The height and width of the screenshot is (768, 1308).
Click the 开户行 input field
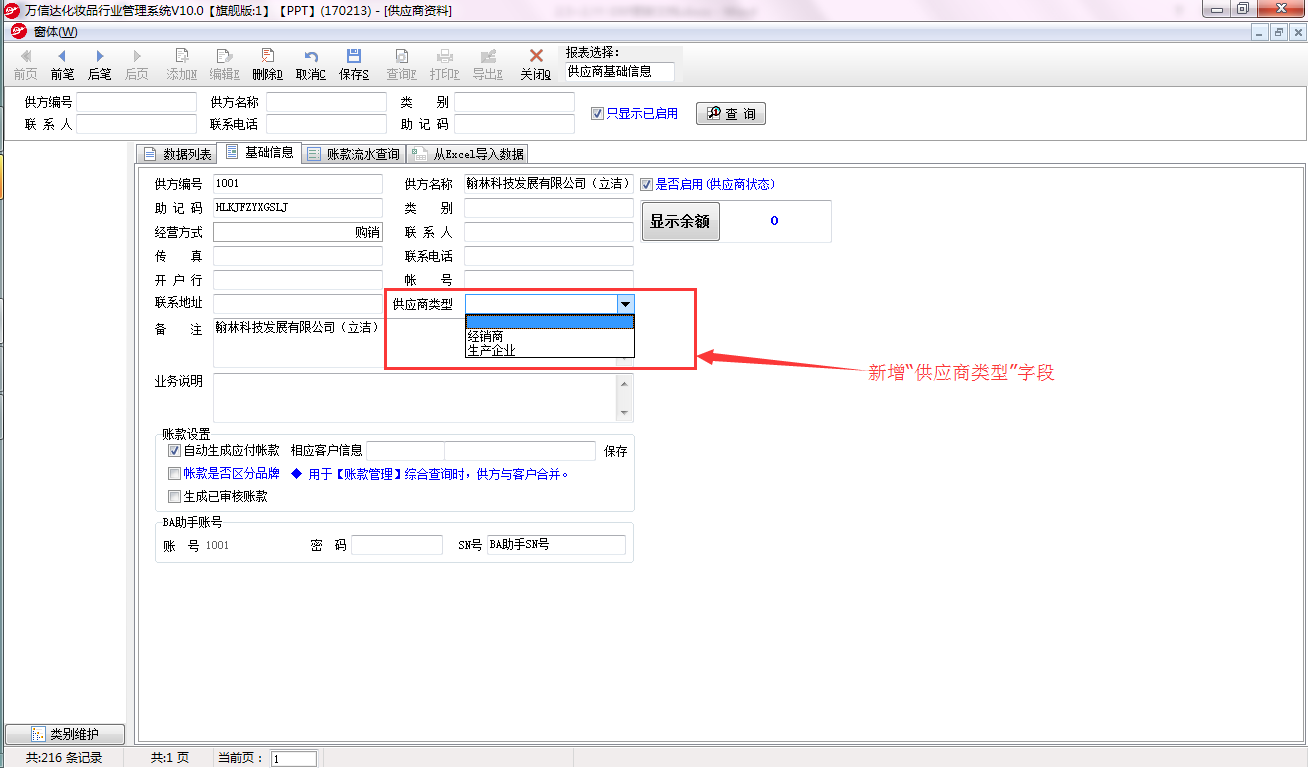point(298,280)
